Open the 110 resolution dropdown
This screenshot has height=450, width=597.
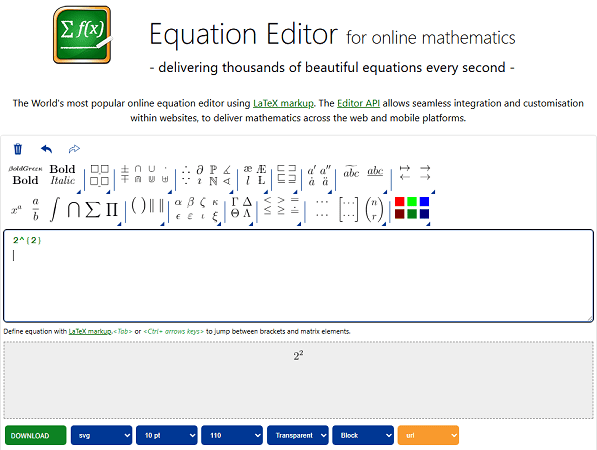(x=232, y=435)
